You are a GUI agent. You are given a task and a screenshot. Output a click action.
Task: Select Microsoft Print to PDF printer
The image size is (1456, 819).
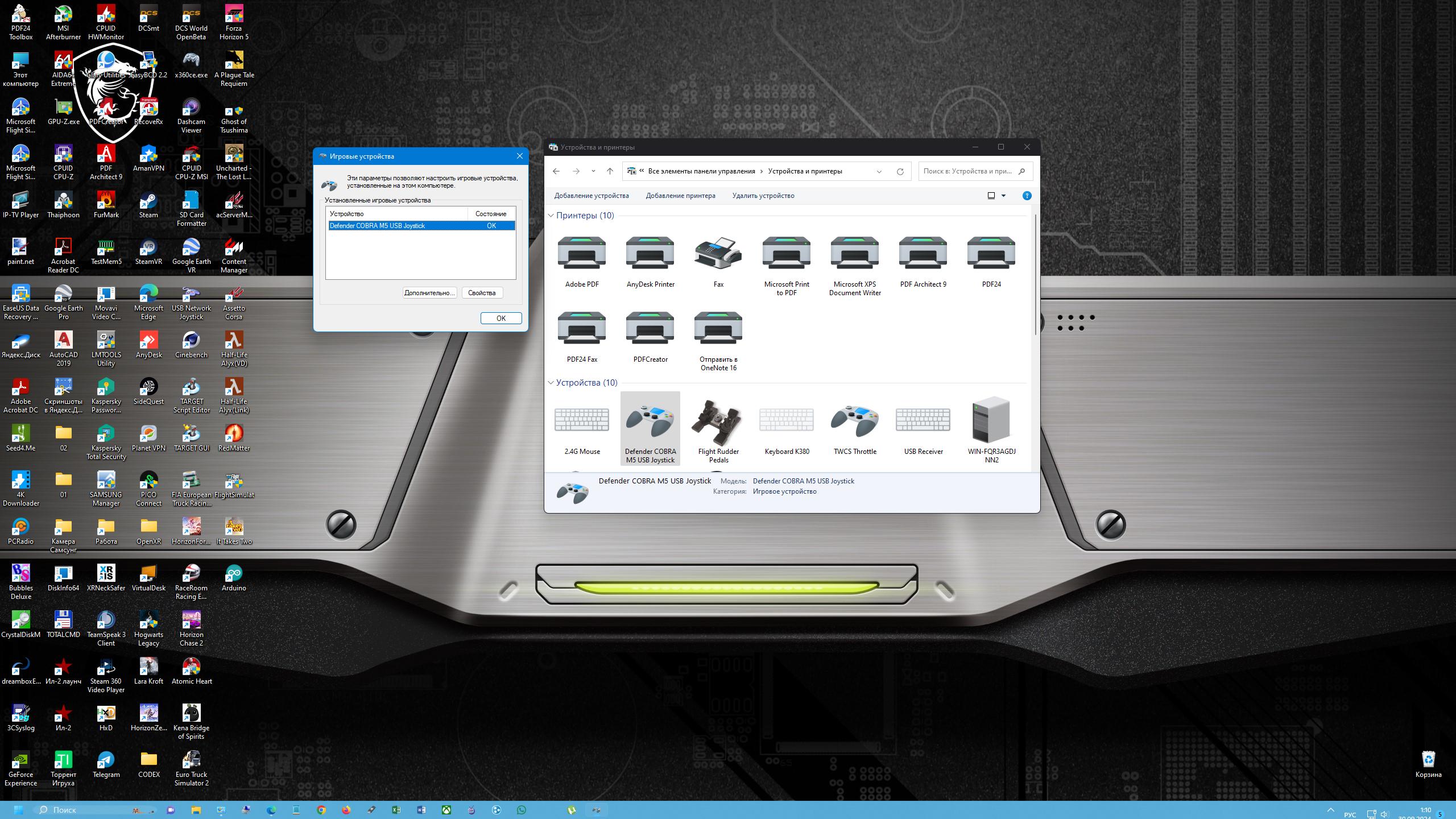point(787,265)
